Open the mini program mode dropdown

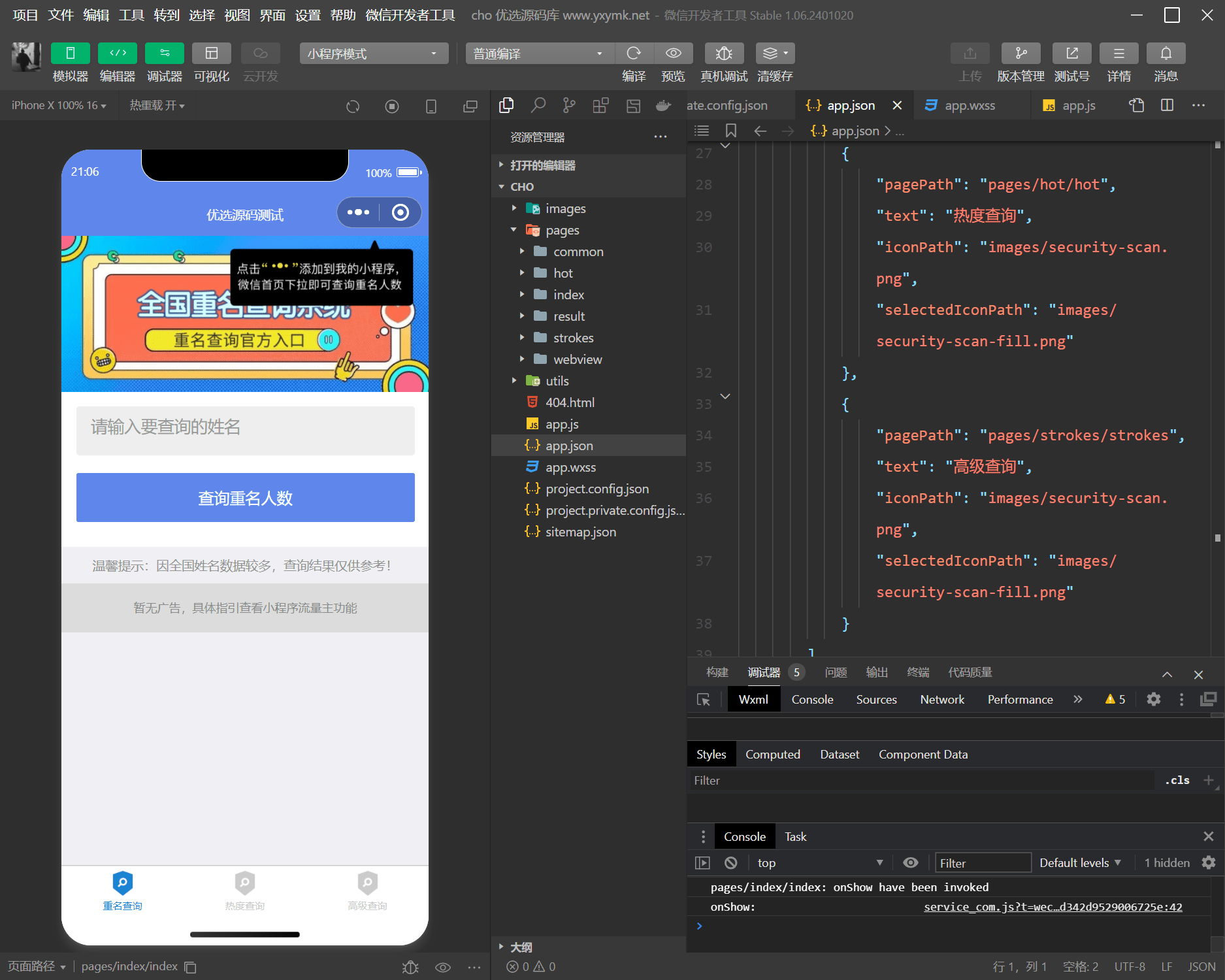[374, 54]
